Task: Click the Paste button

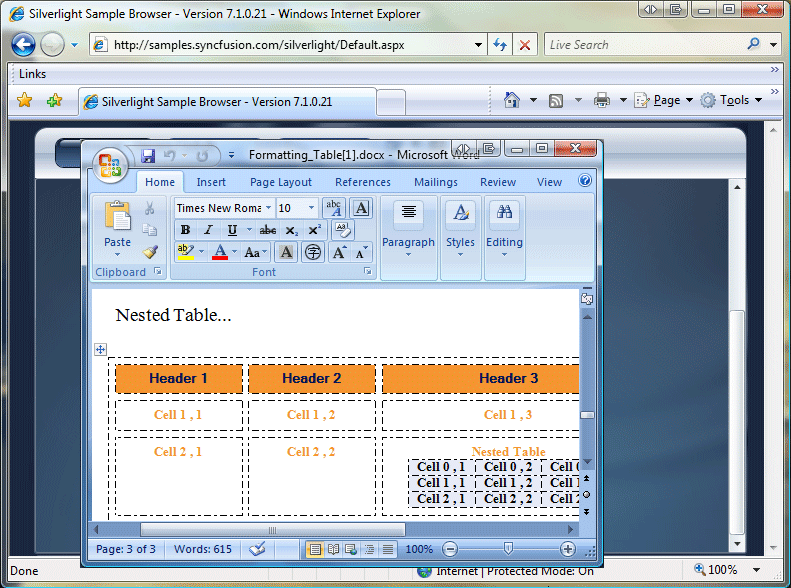Action: click(118, 224)
